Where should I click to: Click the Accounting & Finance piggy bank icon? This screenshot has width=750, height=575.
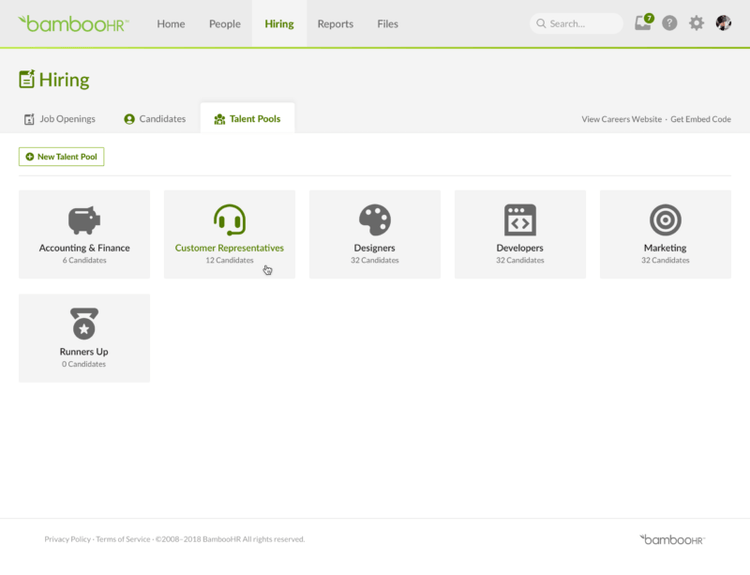coord(84,220)
